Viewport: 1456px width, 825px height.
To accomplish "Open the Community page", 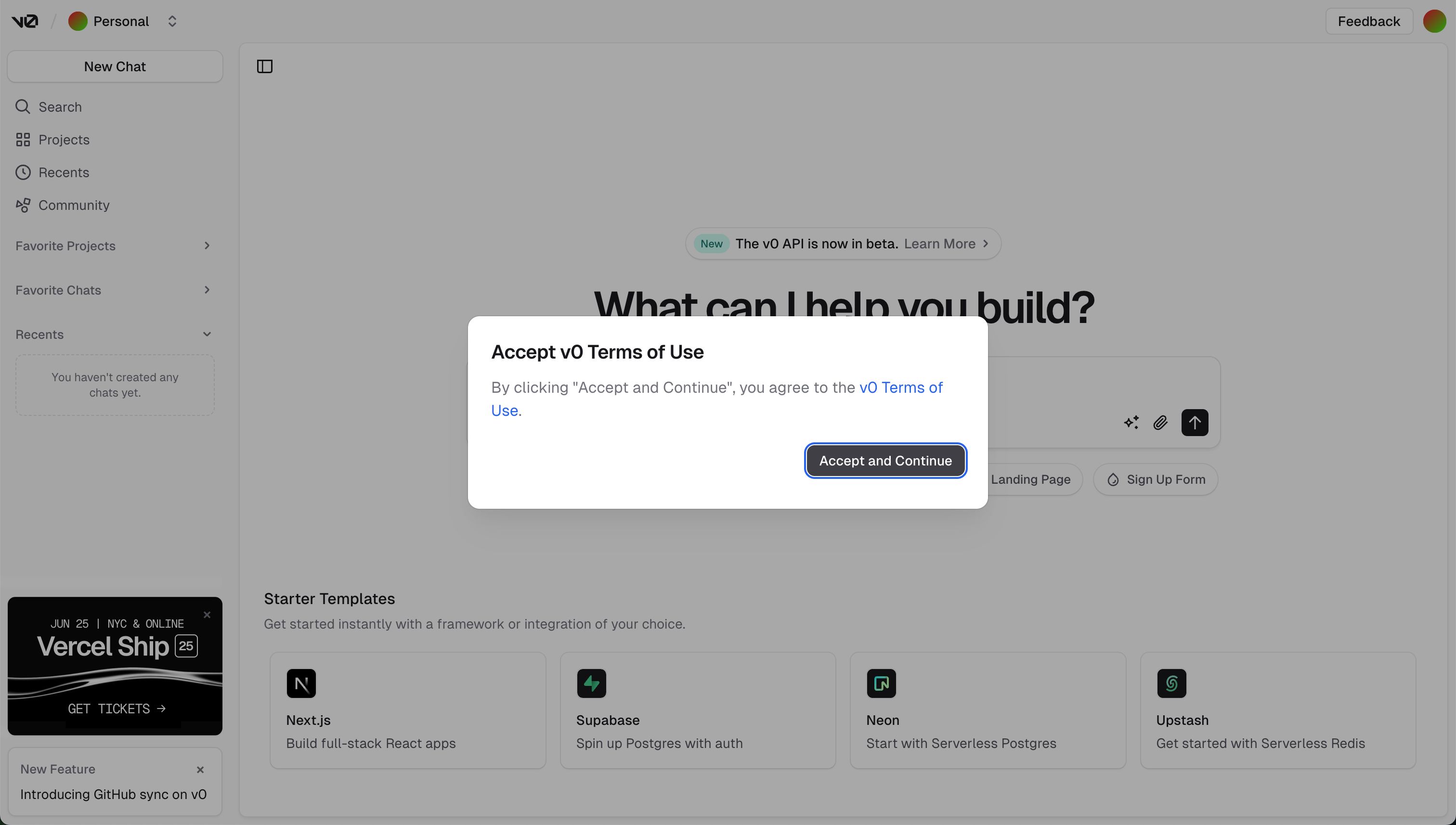I will [x=115, y=205].
